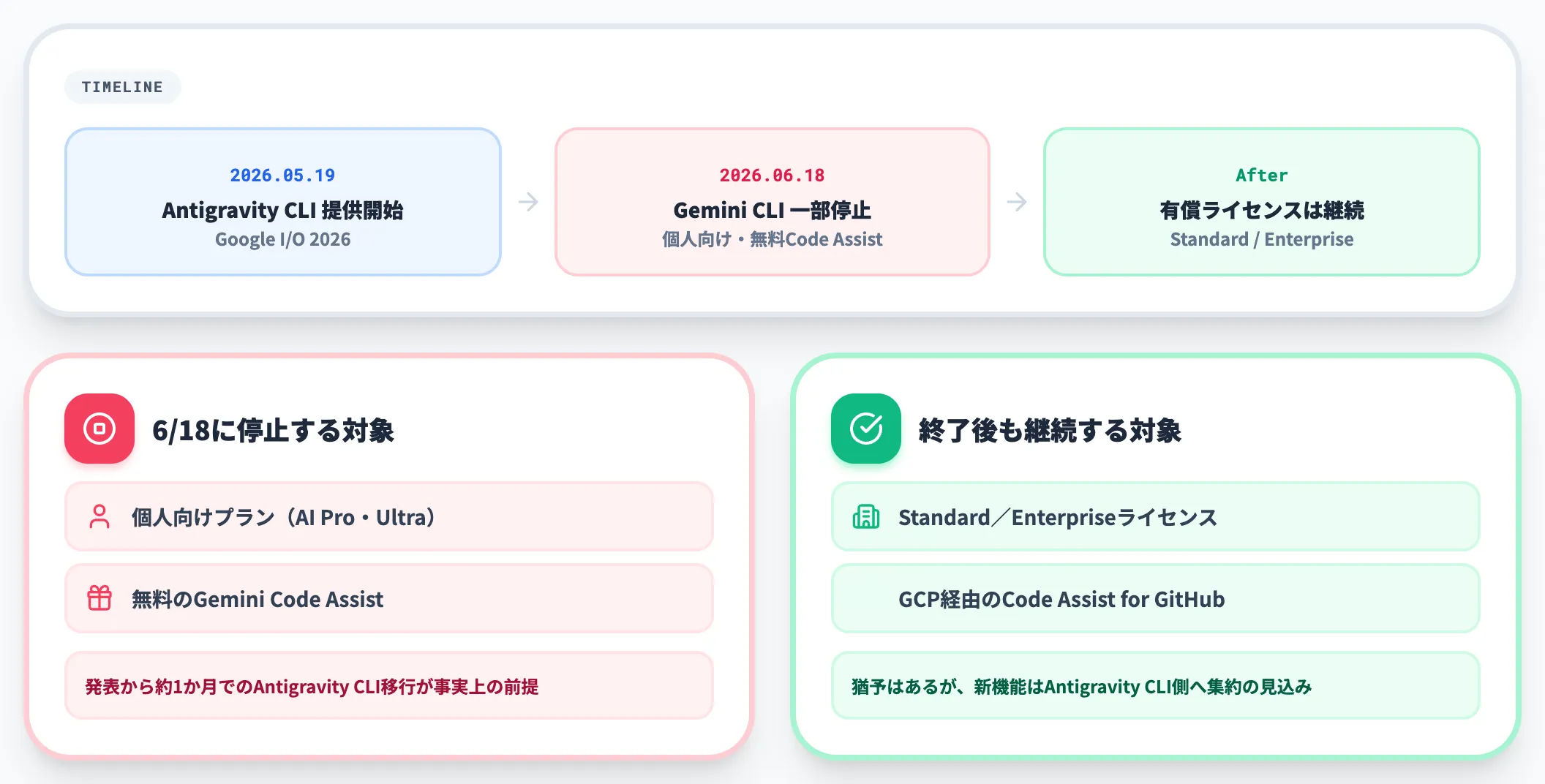Click the building icon in Standard／Enterprise row

[866, 516]
